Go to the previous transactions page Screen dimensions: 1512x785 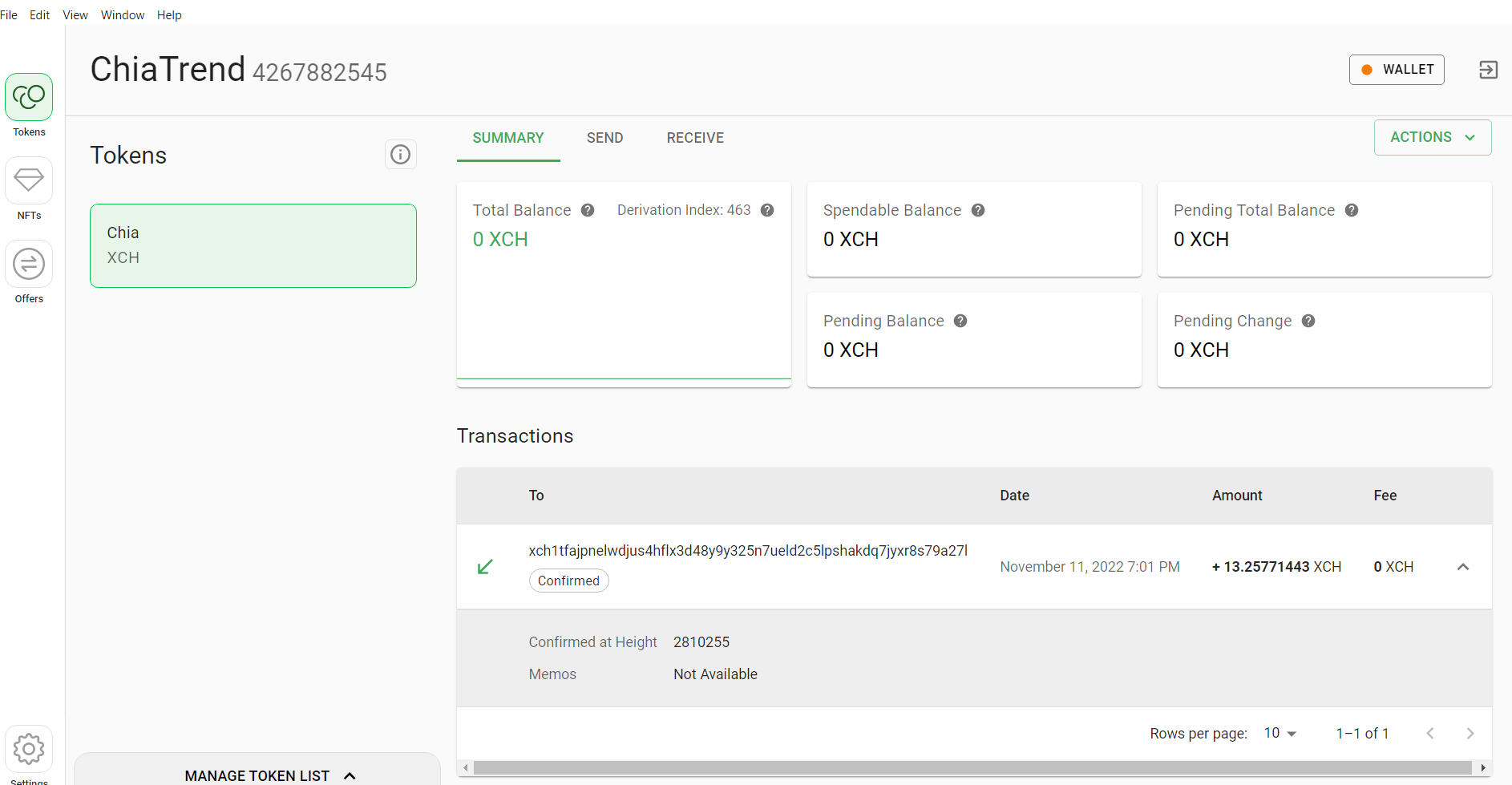[1429, 733]
